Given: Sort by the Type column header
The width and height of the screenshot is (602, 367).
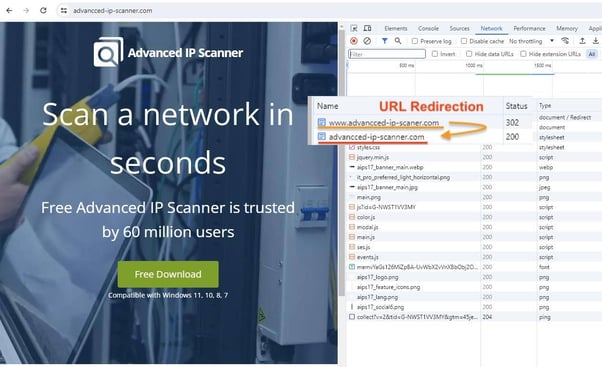Looking at the screenshot, I should pyautogui.click(x=545, y=106).
